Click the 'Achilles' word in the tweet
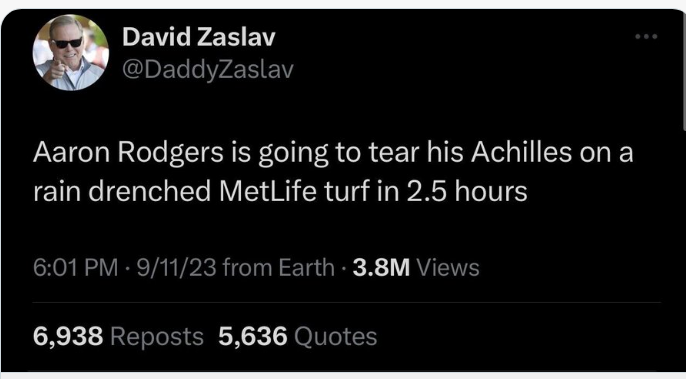Screen dimensions: 686x379 (x=522, y=152)
